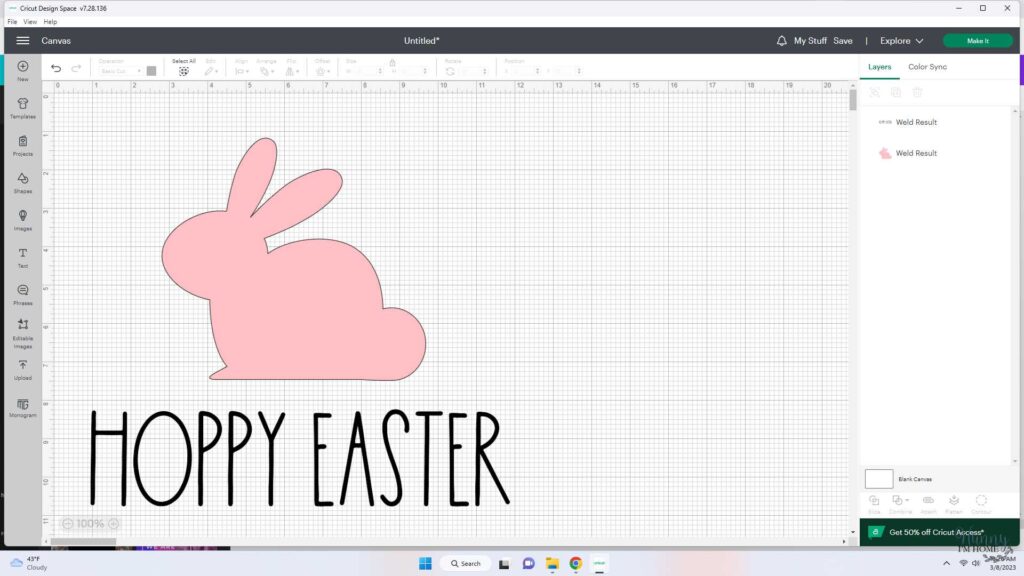
Task: Redo the last action
Action: tap(76, 68)
